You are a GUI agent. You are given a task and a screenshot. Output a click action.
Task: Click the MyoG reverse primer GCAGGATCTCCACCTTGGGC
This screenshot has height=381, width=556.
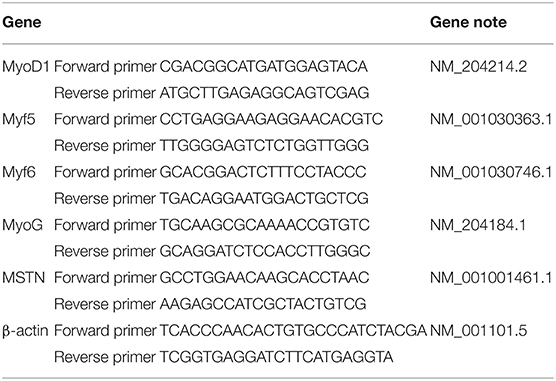pos(265,252)
